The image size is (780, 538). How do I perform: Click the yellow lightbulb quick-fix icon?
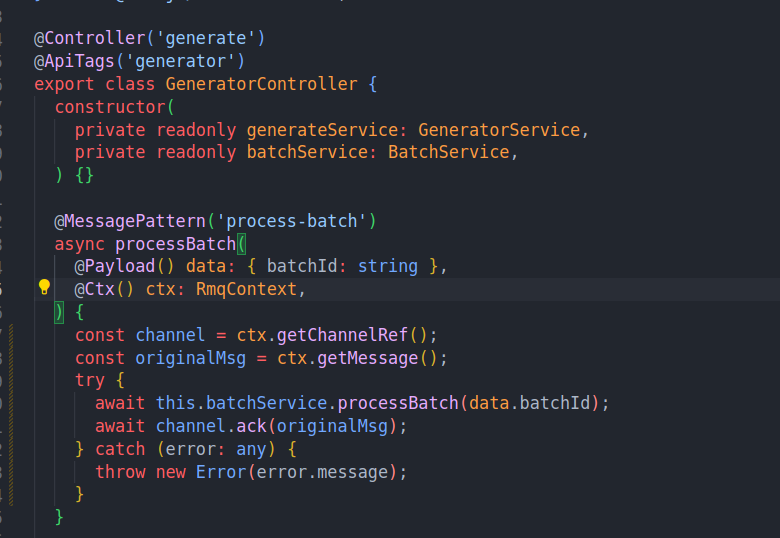44,288
